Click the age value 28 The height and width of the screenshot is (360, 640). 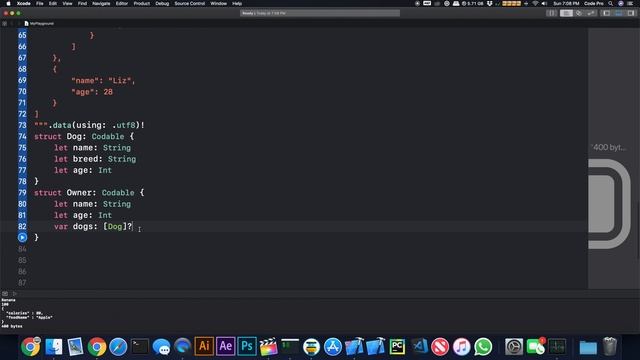tap(108, 92)
